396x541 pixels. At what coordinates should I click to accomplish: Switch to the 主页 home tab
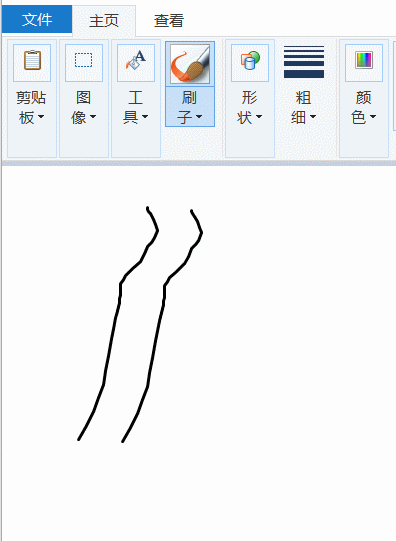[104, 21]
